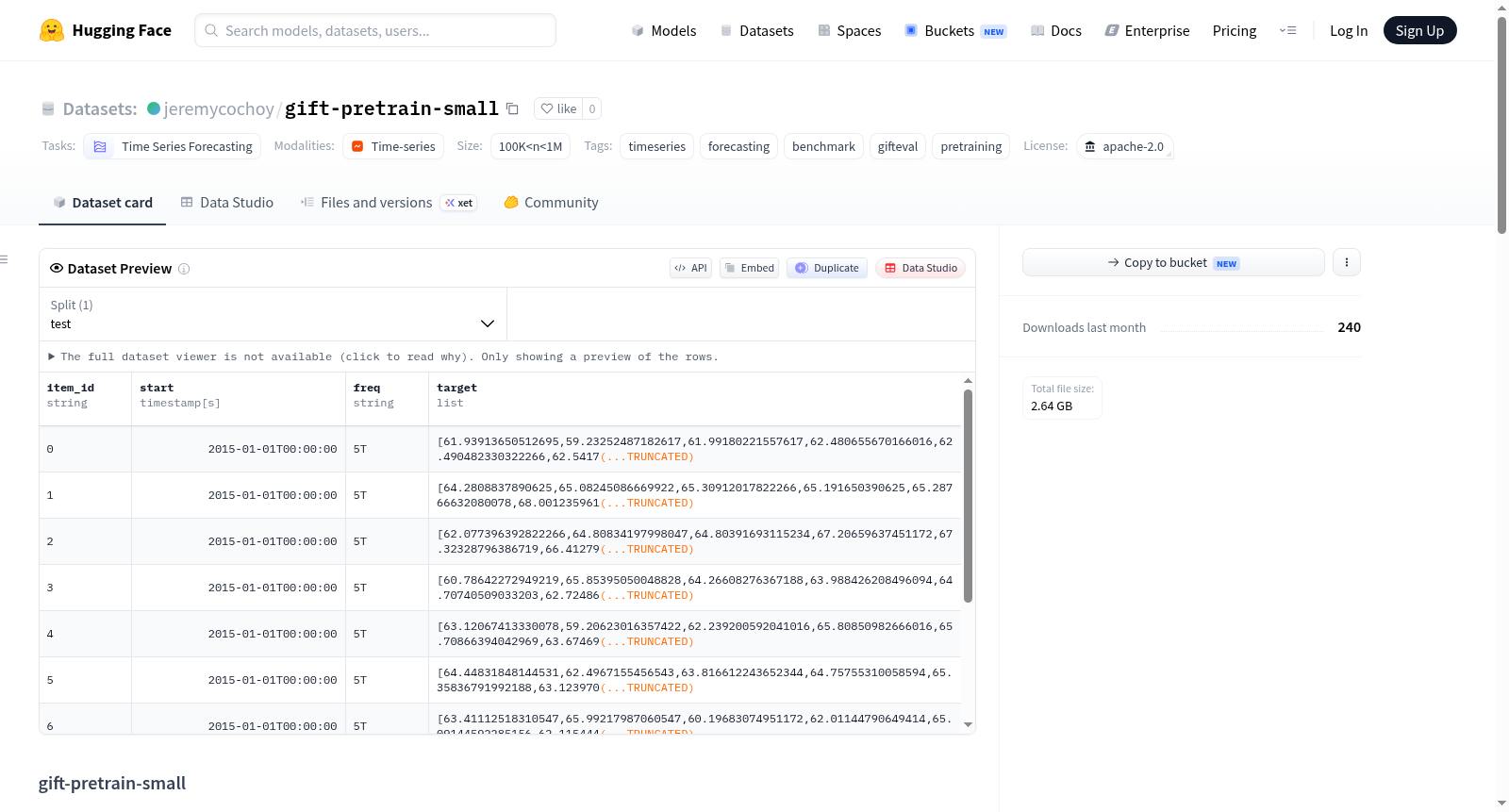The width and height of the screenshot is (1509, 812).
Task: Click the target cell starting with 64.44831848144531
Action: (695, 680)
